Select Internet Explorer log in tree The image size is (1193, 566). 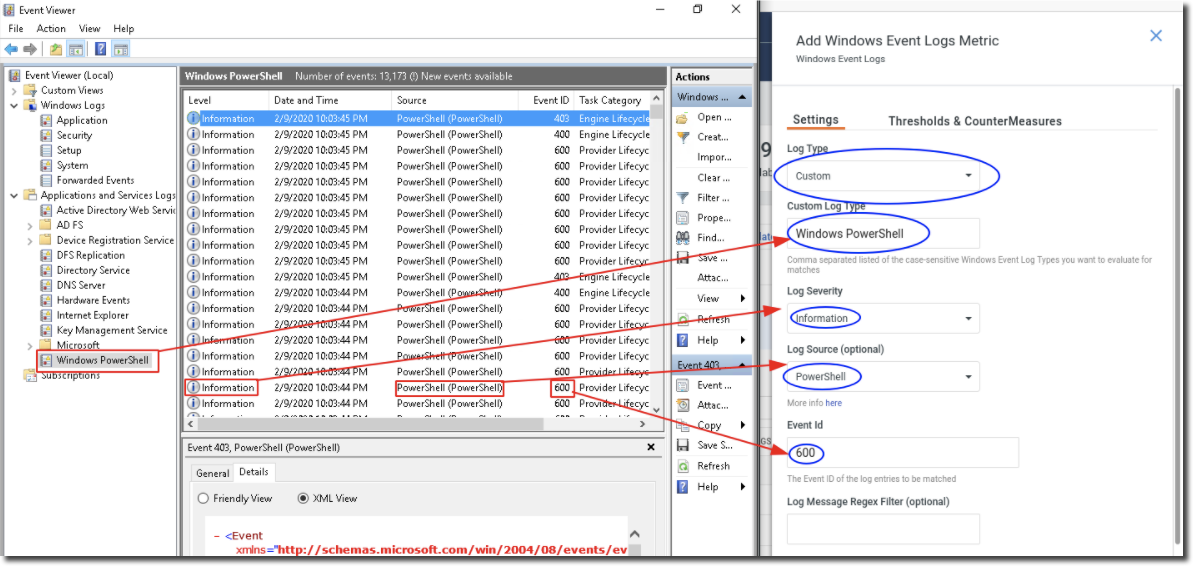click(92, 315)
